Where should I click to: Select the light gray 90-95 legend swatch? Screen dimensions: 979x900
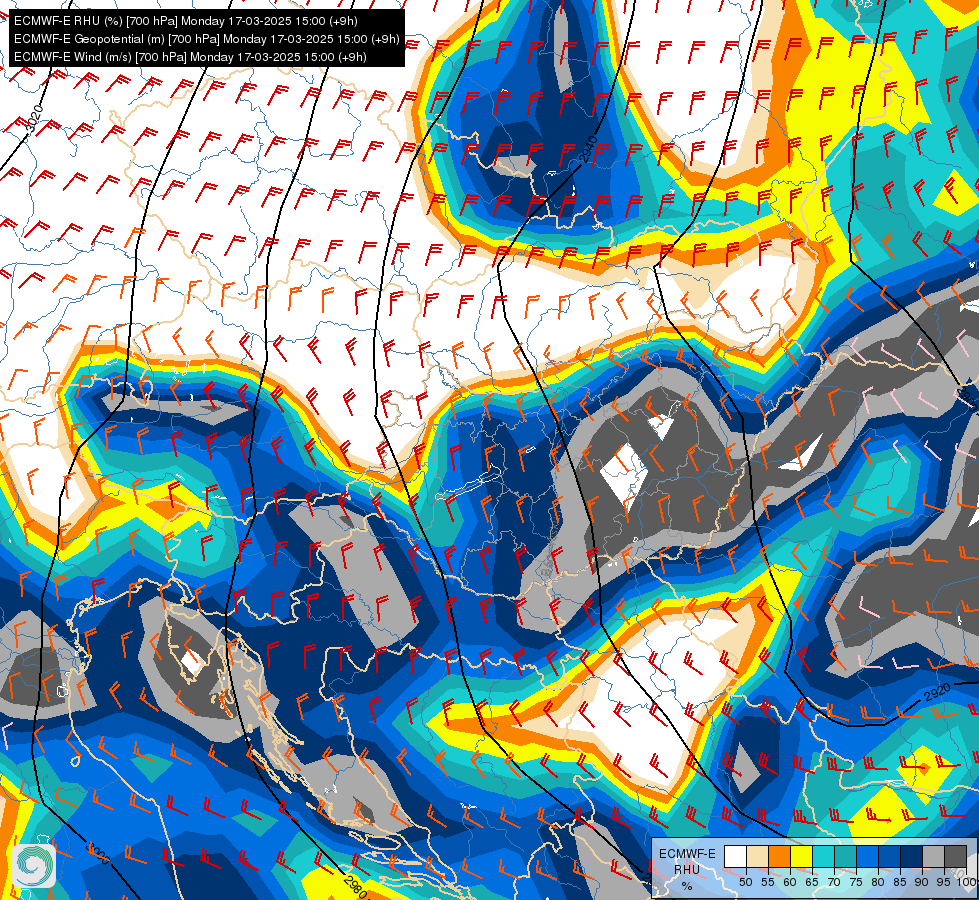click(933, 856)
